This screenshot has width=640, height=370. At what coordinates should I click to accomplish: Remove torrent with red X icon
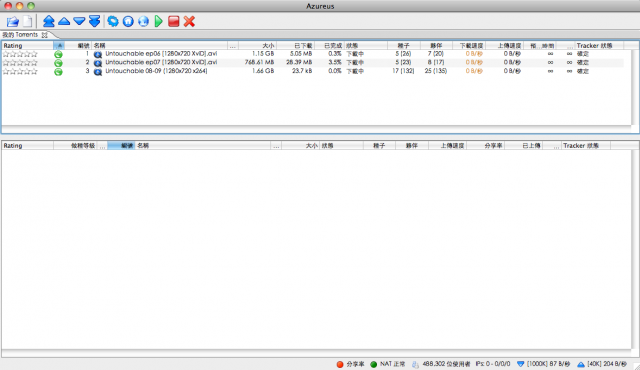click(x=189, y=21)
